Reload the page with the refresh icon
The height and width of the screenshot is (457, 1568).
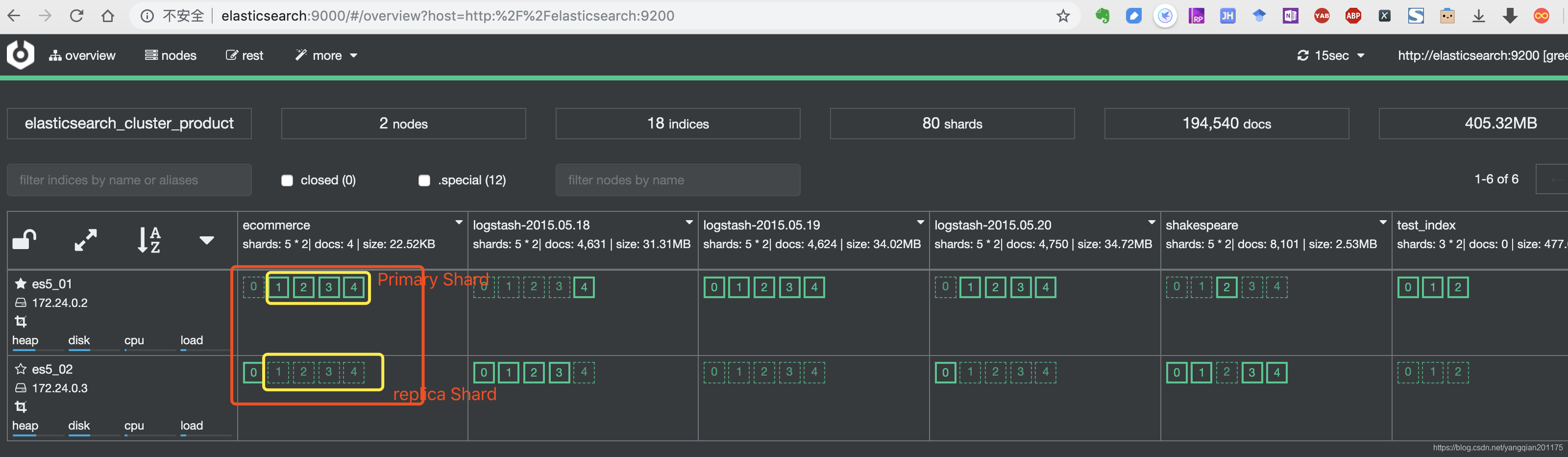(x=76, y=16)
